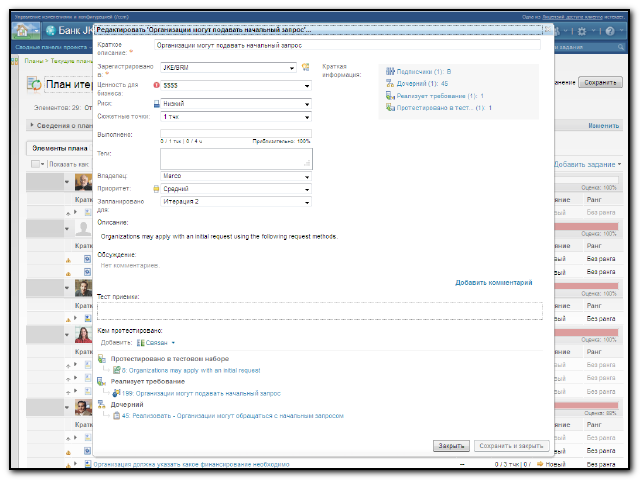Click the test case icon of item 8

click(x=117, y=370)
